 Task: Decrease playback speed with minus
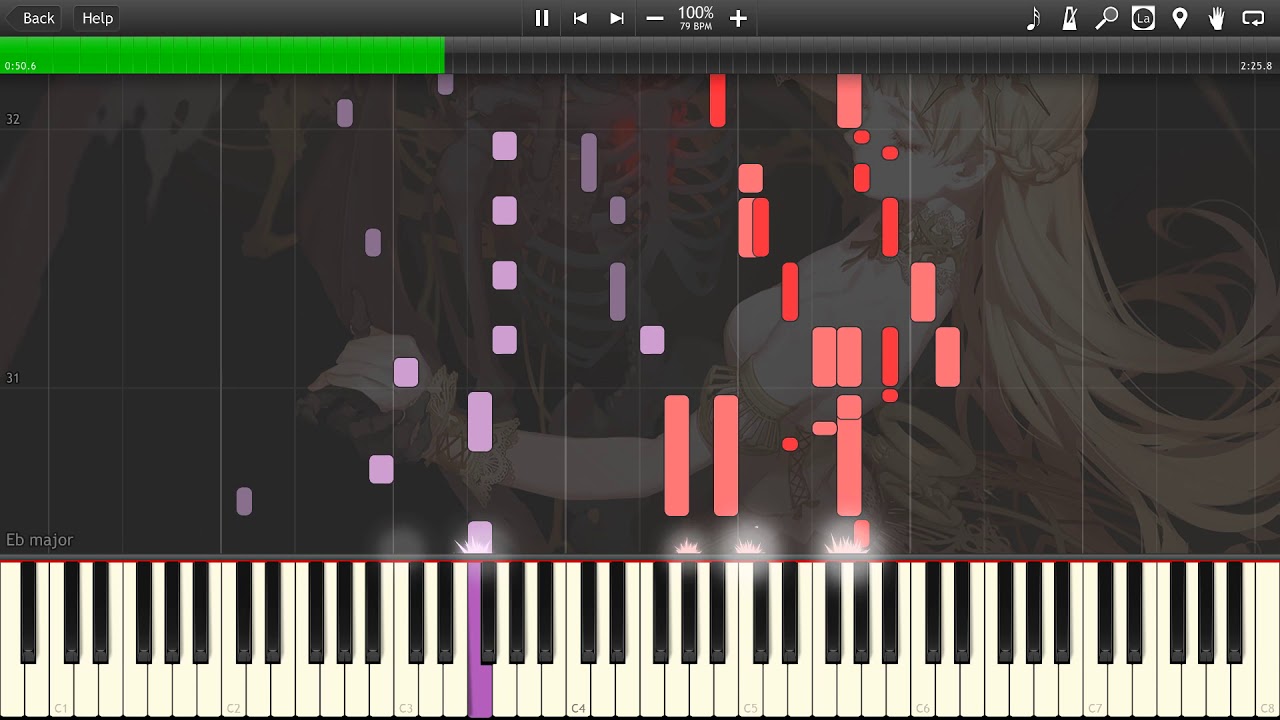point(655,18)
